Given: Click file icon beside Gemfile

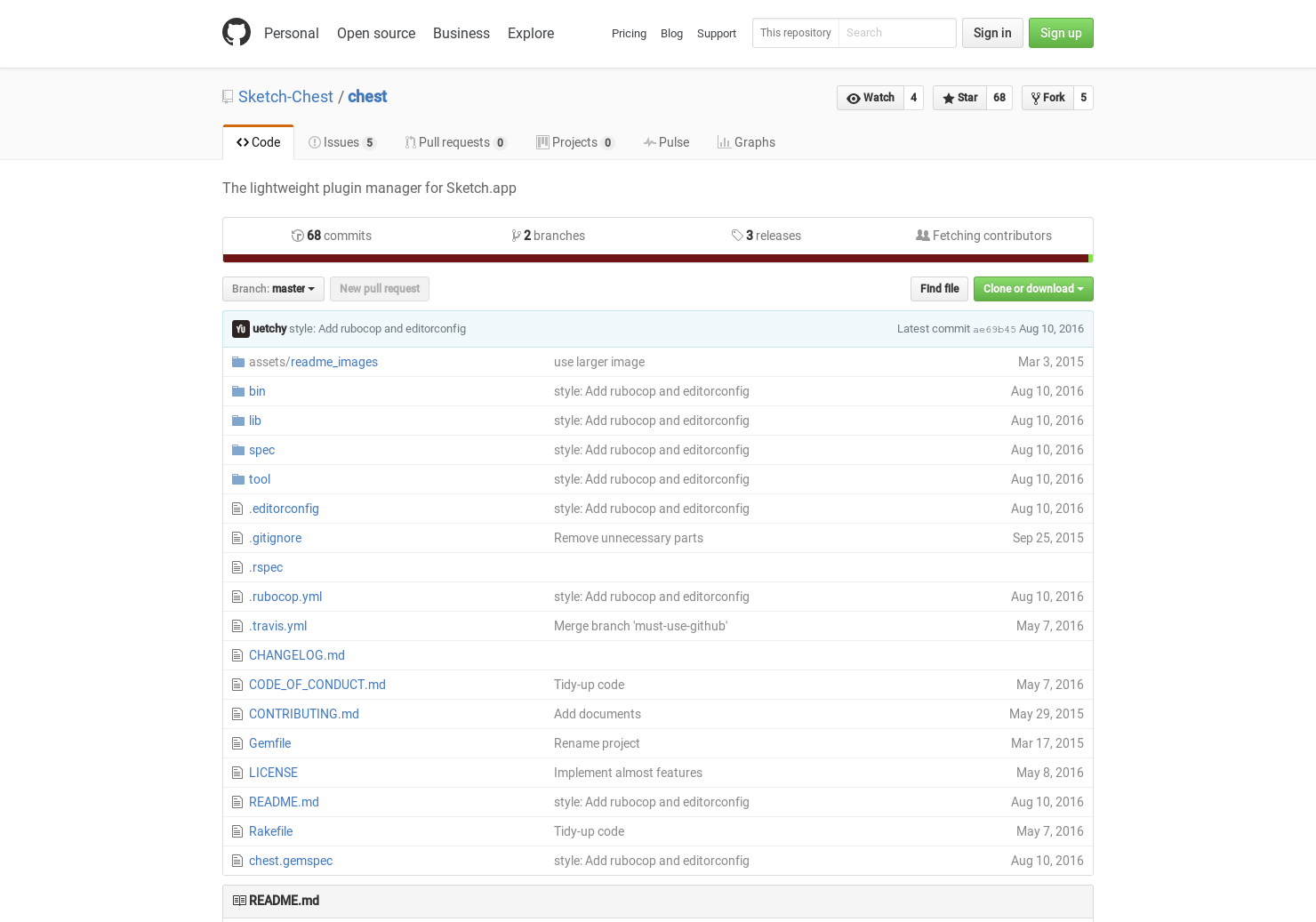Looking at the screenshot, I should tap(237, 743).
